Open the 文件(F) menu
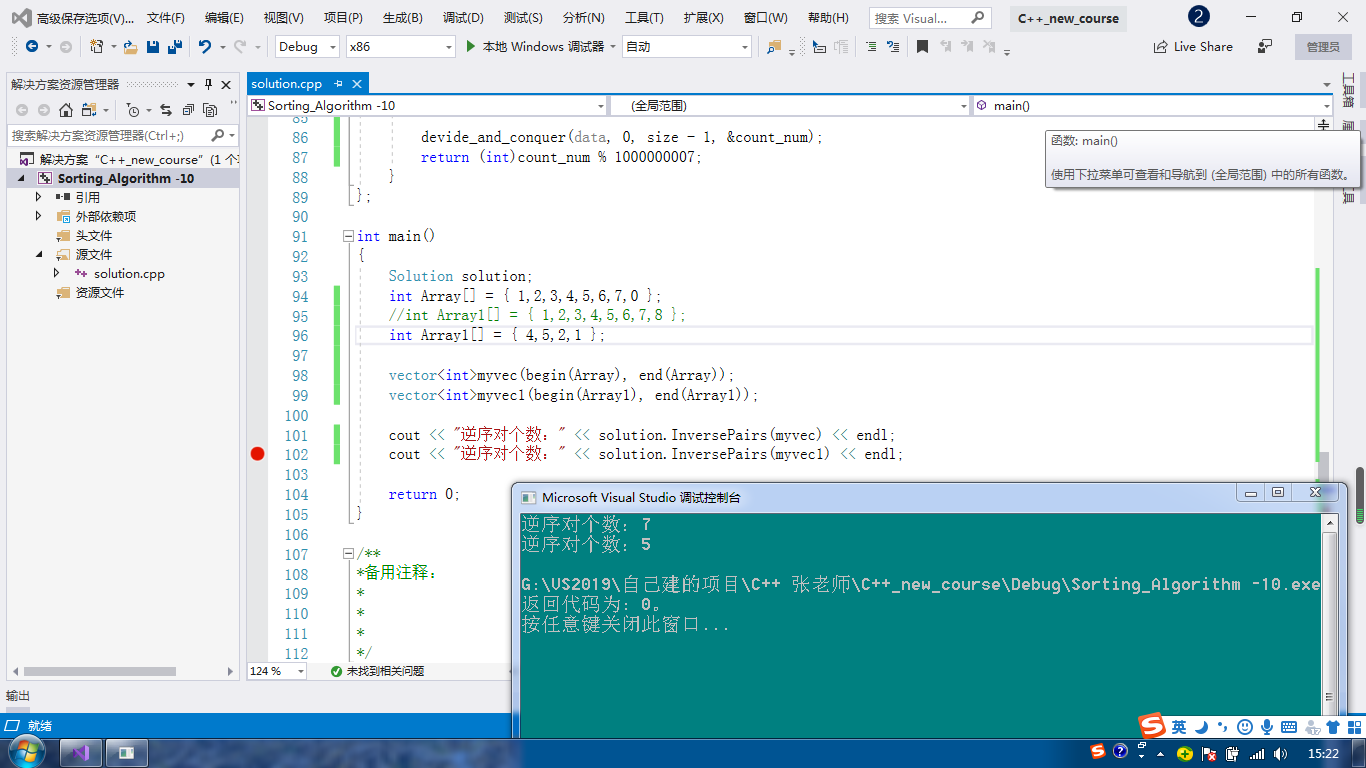1366x768 pixels. point(166,18)
